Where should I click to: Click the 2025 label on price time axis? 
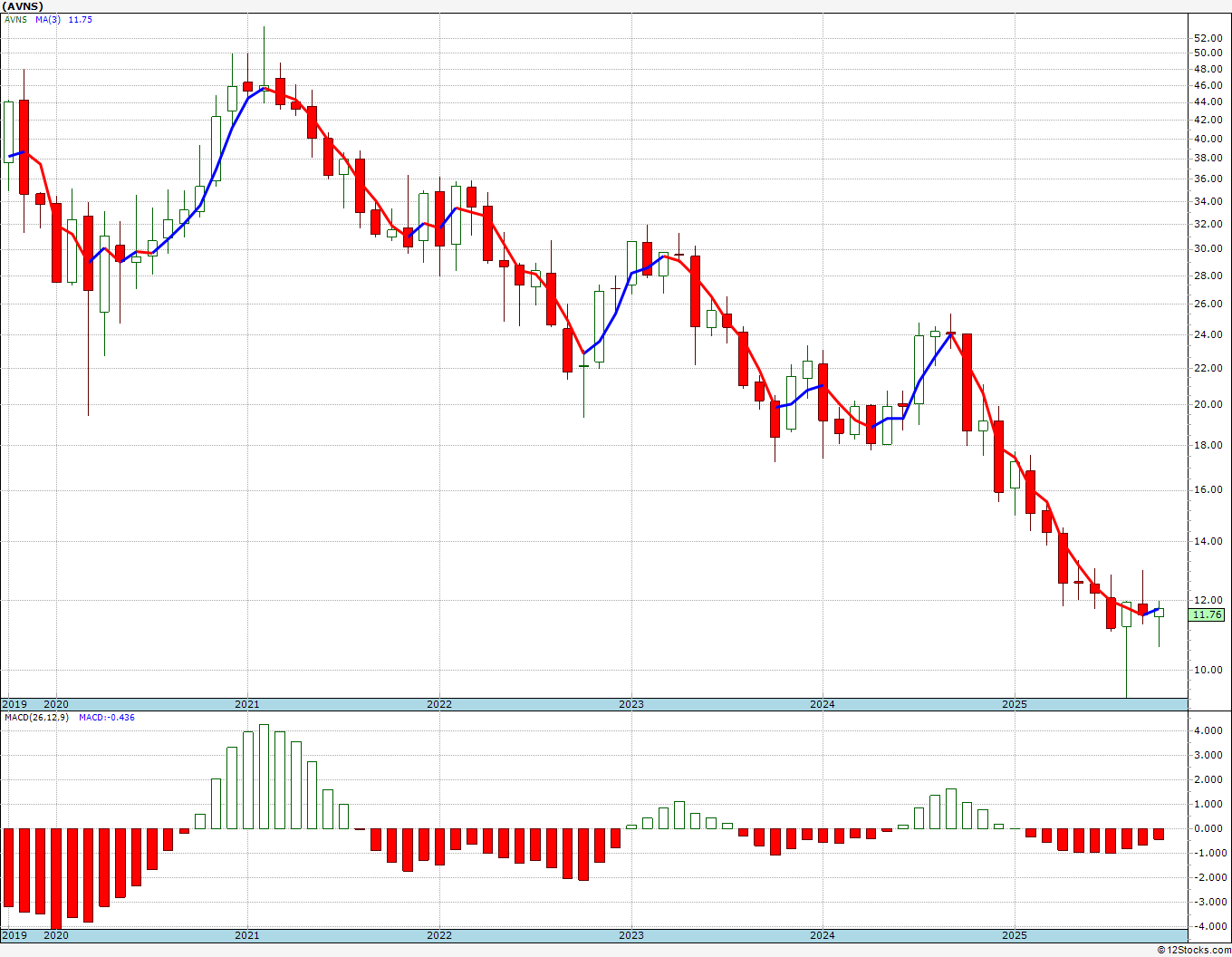coord(1015,704)
